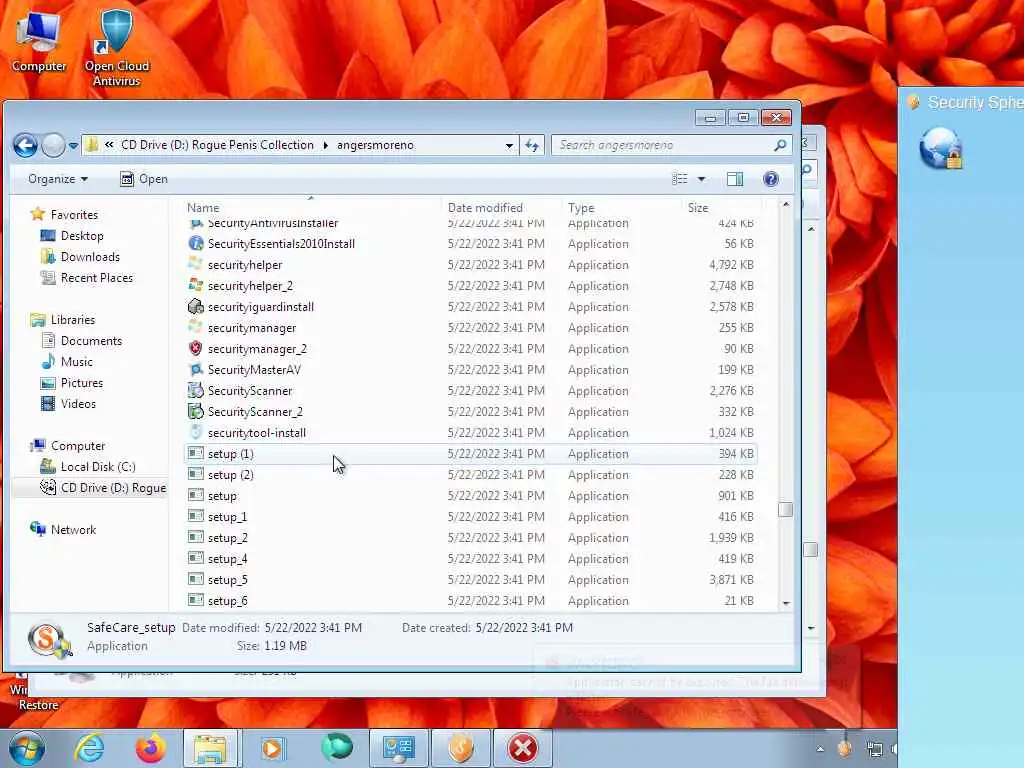Open Network in navigation pane
This screenshot has width=1024, height=768.
coord(63,530)
